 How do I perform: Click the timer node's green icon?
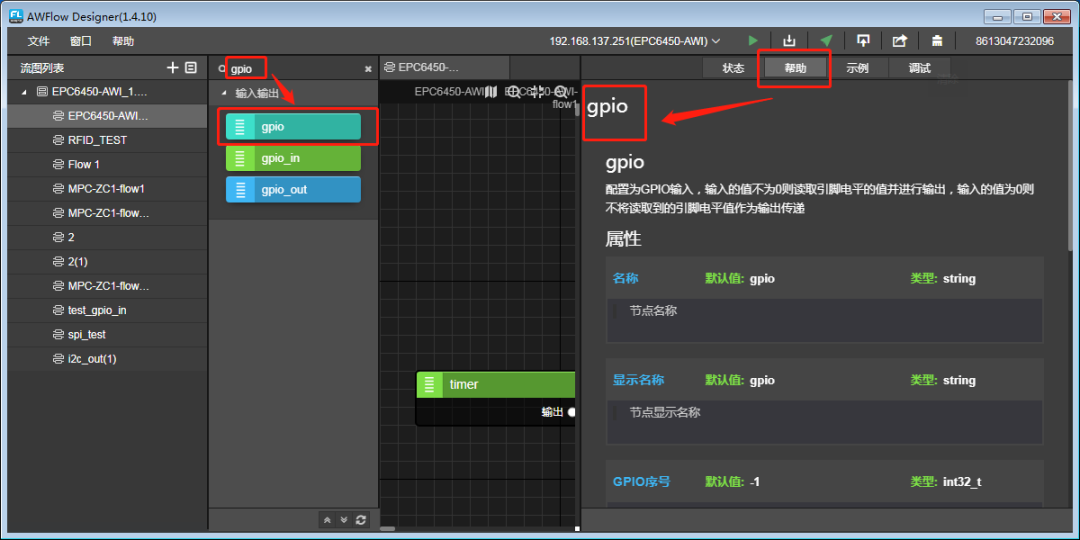tap(430, 384)
